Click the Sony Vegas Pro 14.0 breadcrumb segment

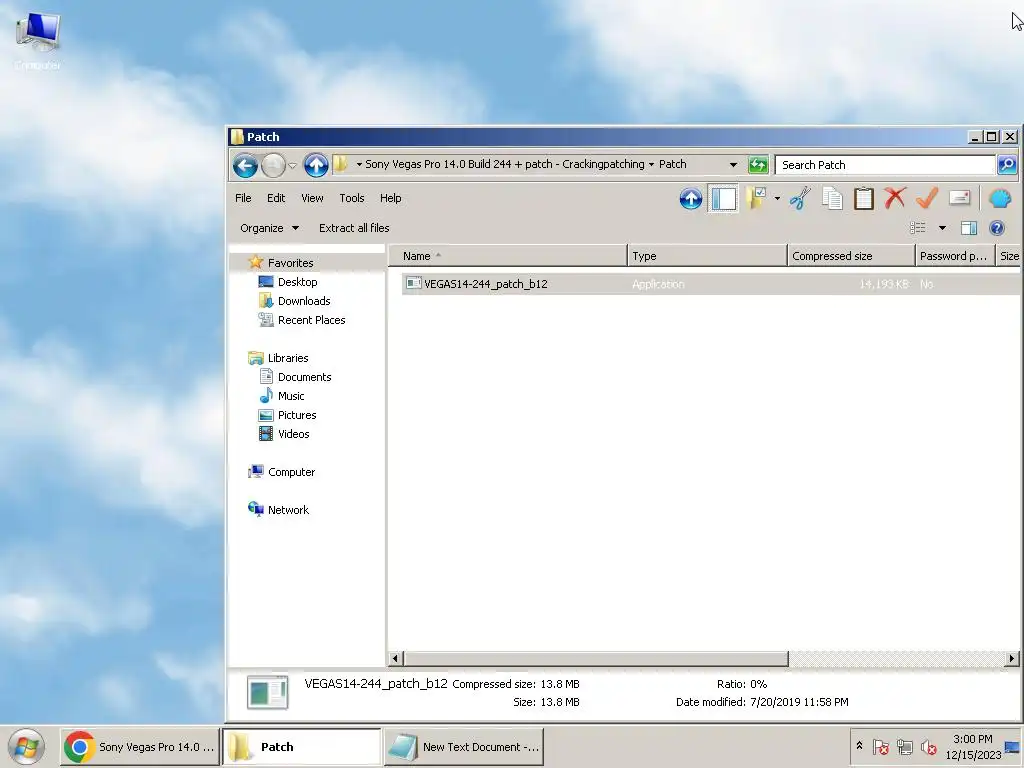click(x=504, y=165)
